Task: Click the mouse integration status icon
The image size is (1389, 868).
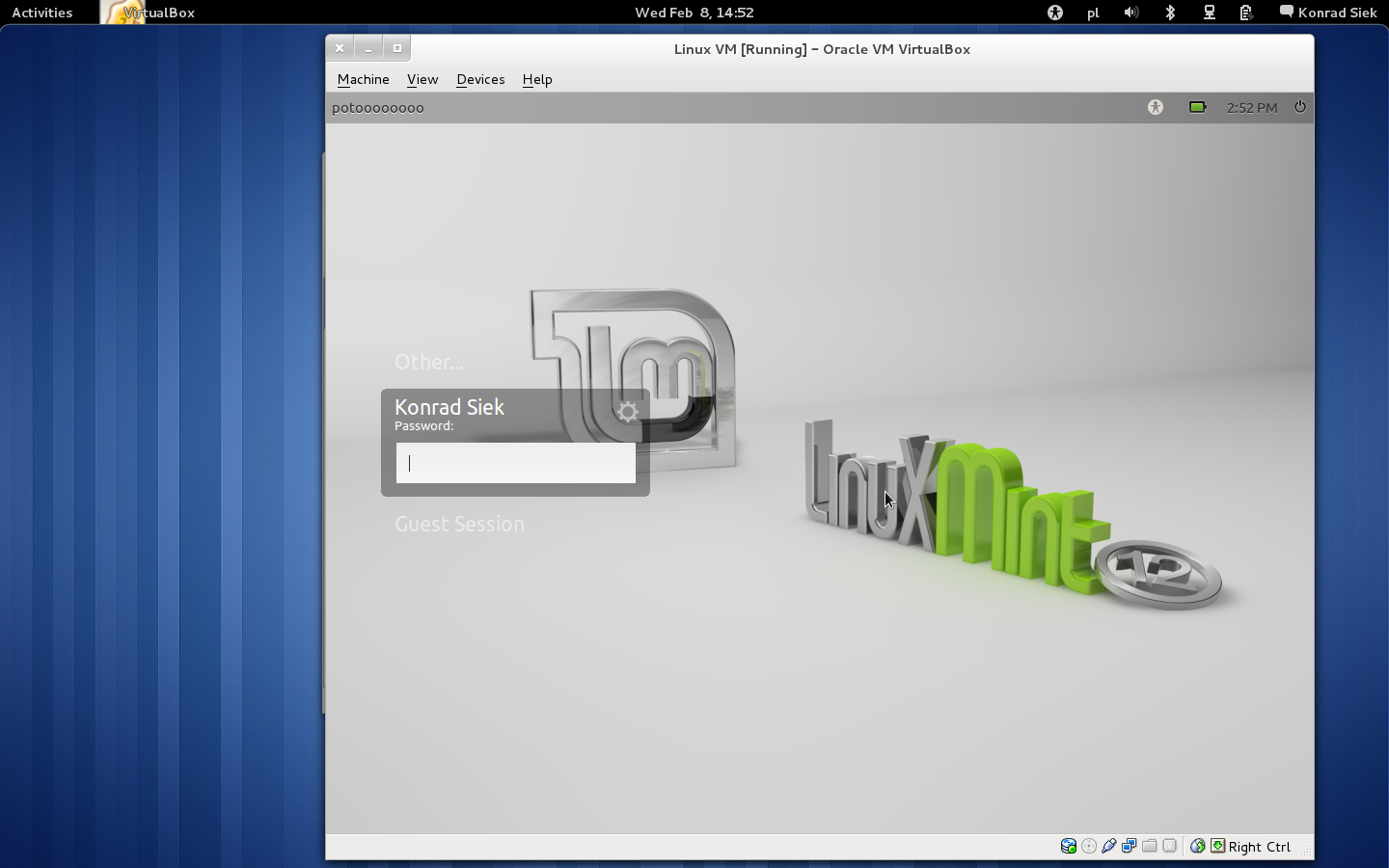Action: pos(1198,846)
